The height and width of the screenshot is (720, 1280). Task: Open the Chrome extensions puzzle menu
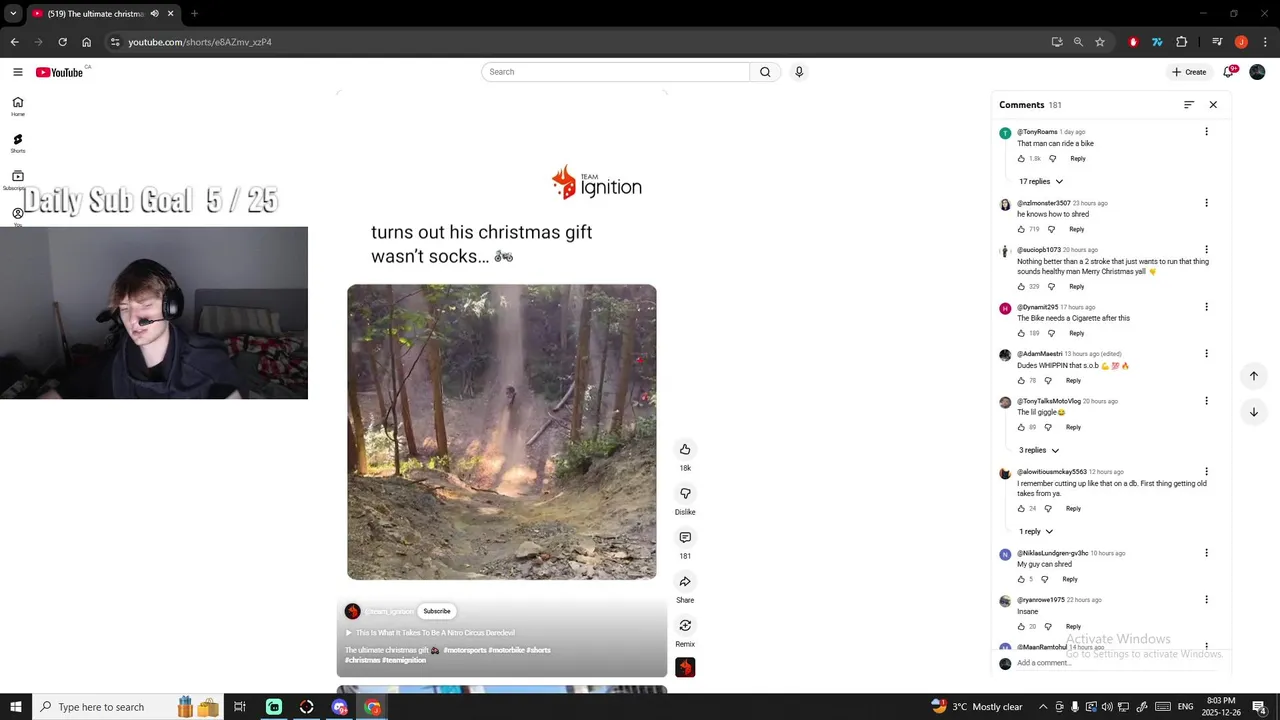1182,42
